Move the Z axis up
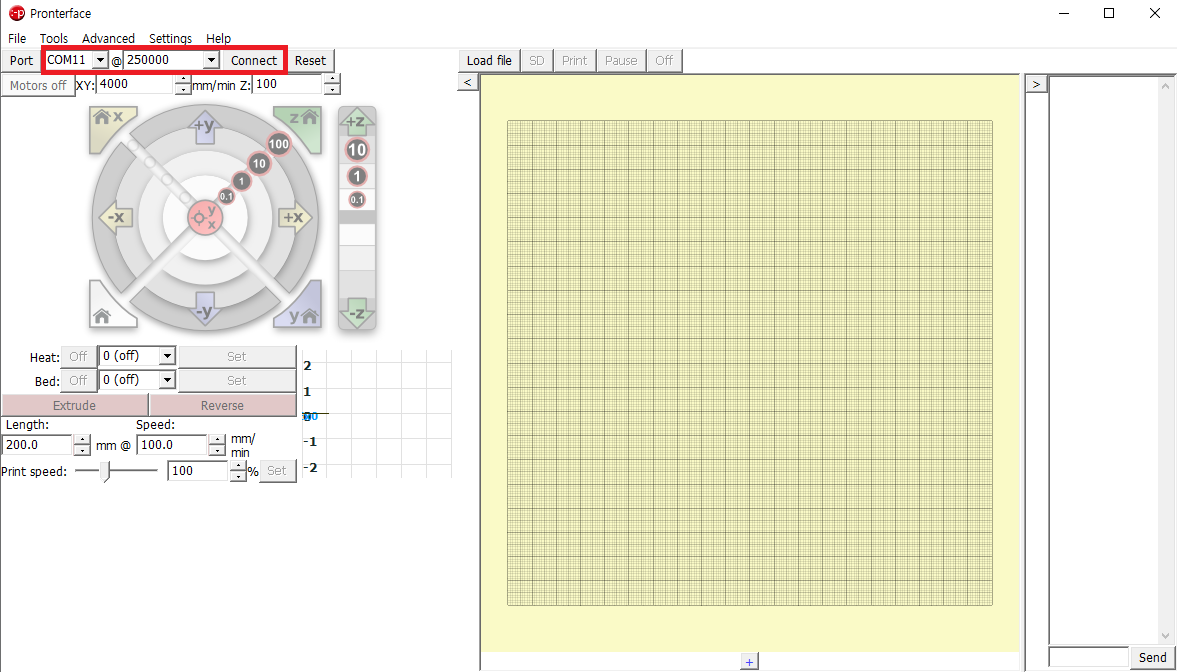 (356, 123)
